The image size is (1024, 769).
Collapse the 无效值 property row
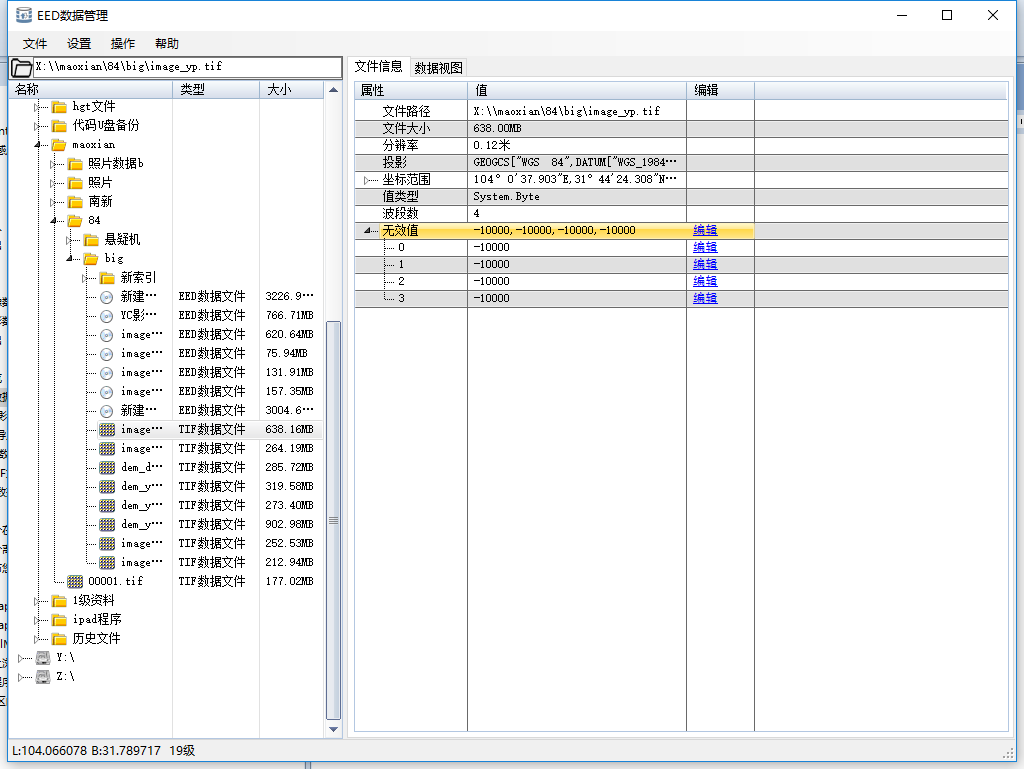coord(368,231)
